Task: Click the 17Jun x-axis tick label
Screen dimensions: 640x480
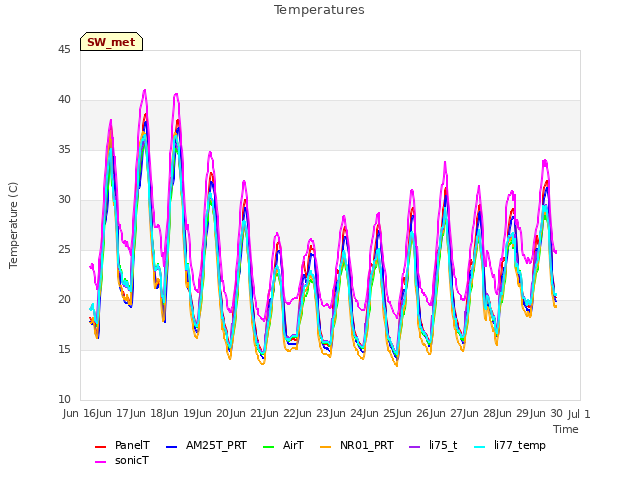Action: pos(131,414)
